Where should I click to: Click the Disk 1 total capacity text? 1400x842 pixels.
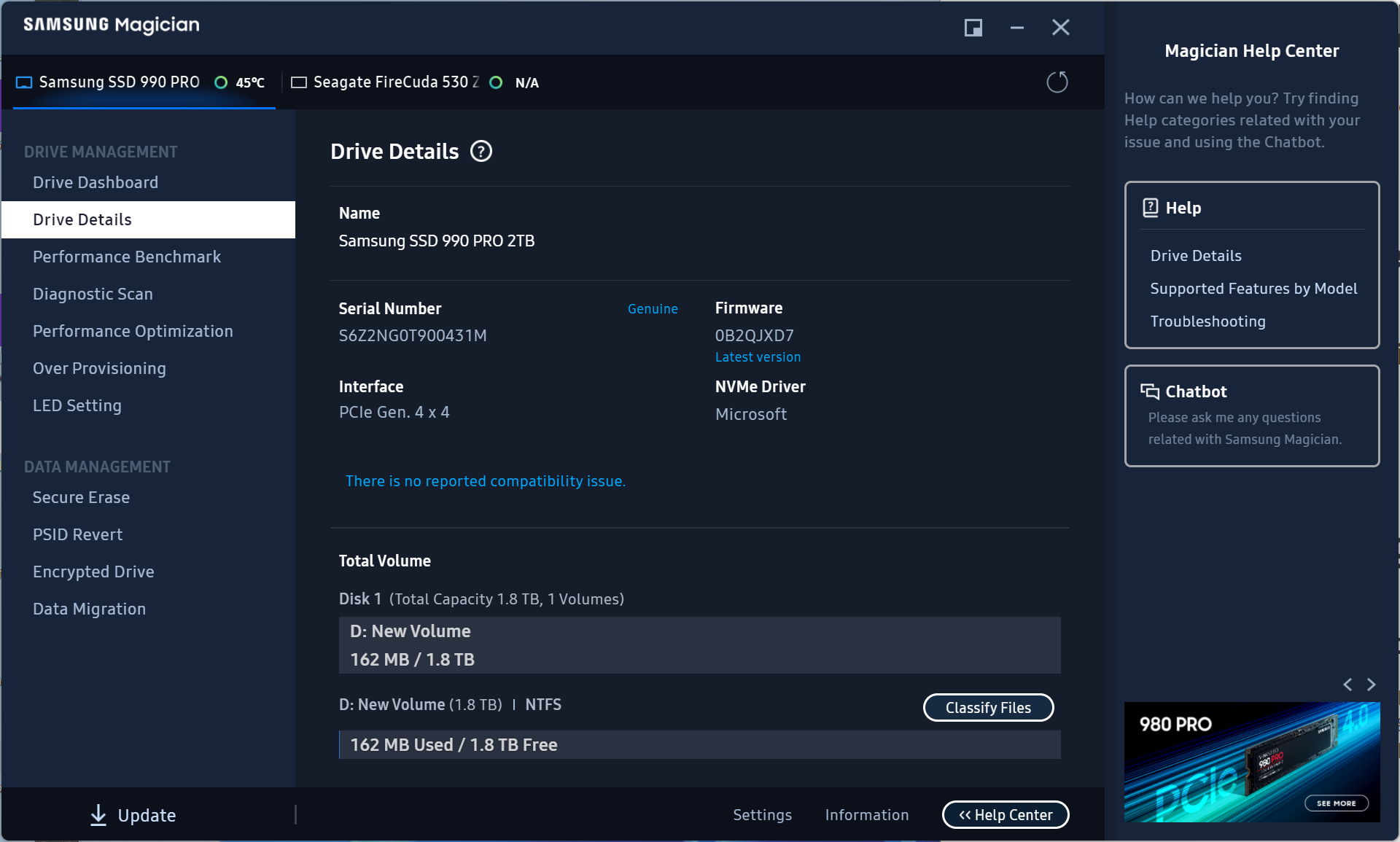pyautogui.click(x=481, y=599)
